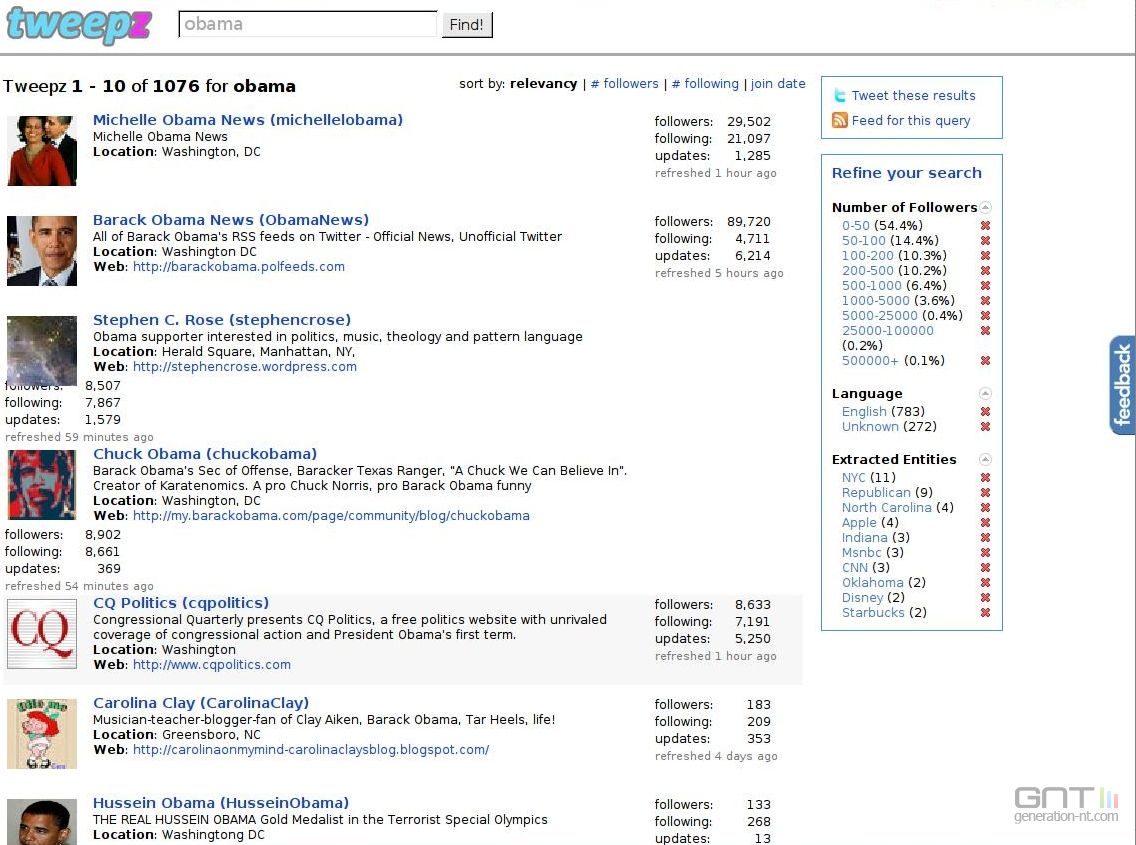The width and height of the screenshot is (1136, 845).
Task: Visit Carolina Clay's blogspot web link
Action: (x=312, y=749)
